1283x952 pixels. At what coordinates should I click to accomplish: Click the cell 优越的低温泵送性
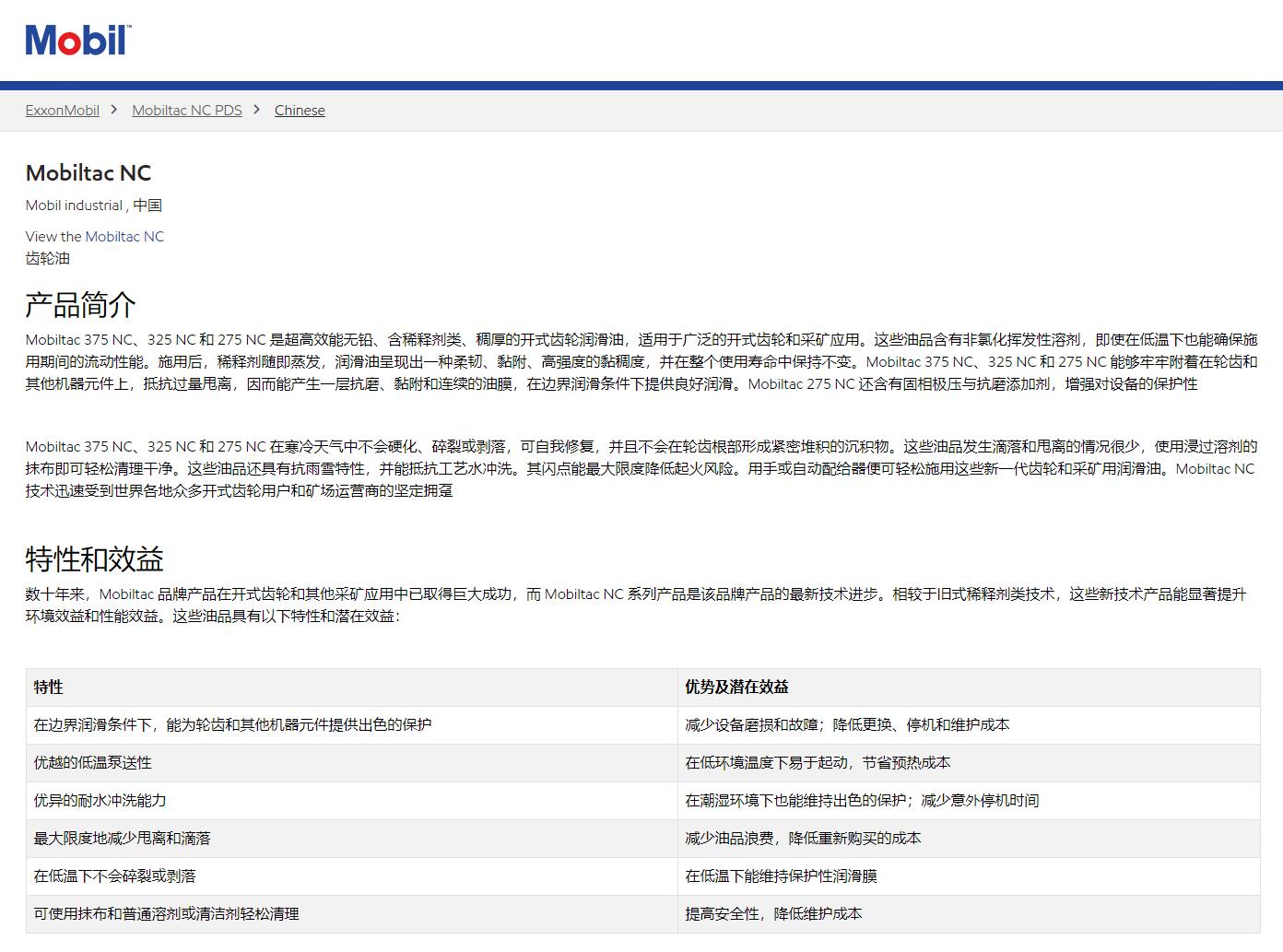[352, 763]
